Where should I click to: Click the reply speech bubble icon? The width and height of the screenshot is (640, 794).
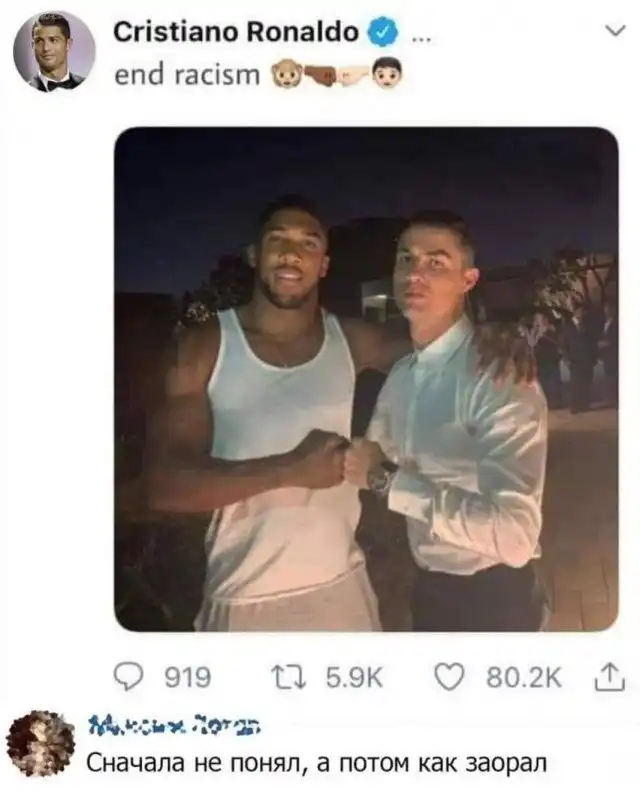(127, 678)
